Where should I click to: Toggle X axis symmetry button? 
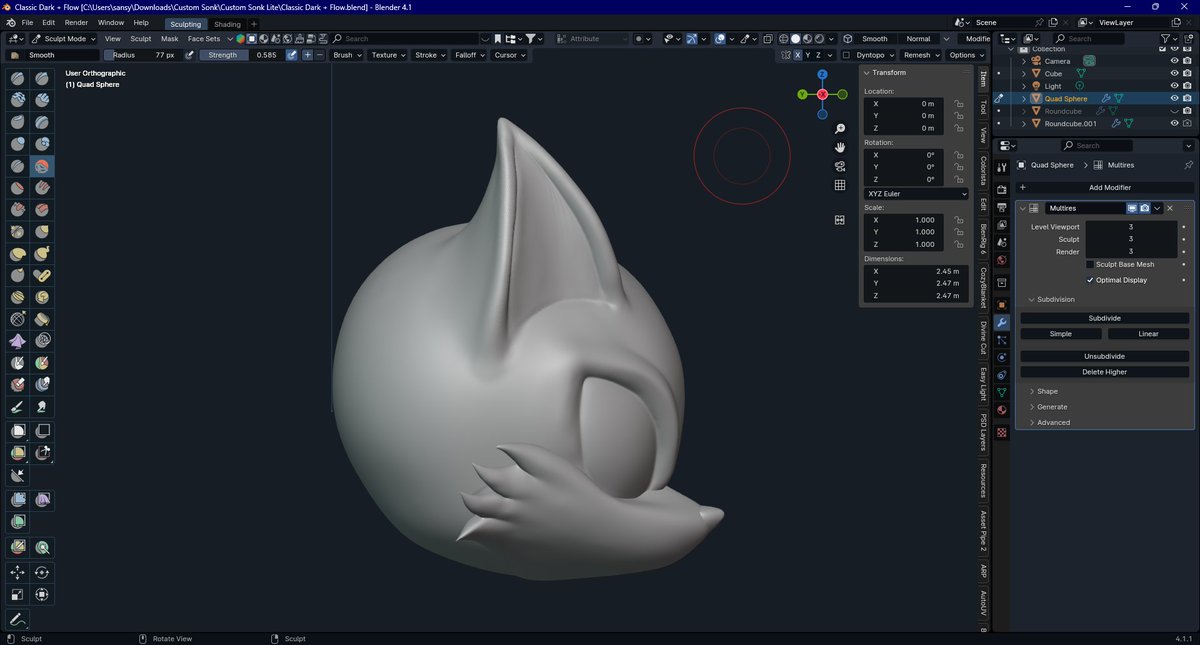pyautogui.click(x=797, y=55)
